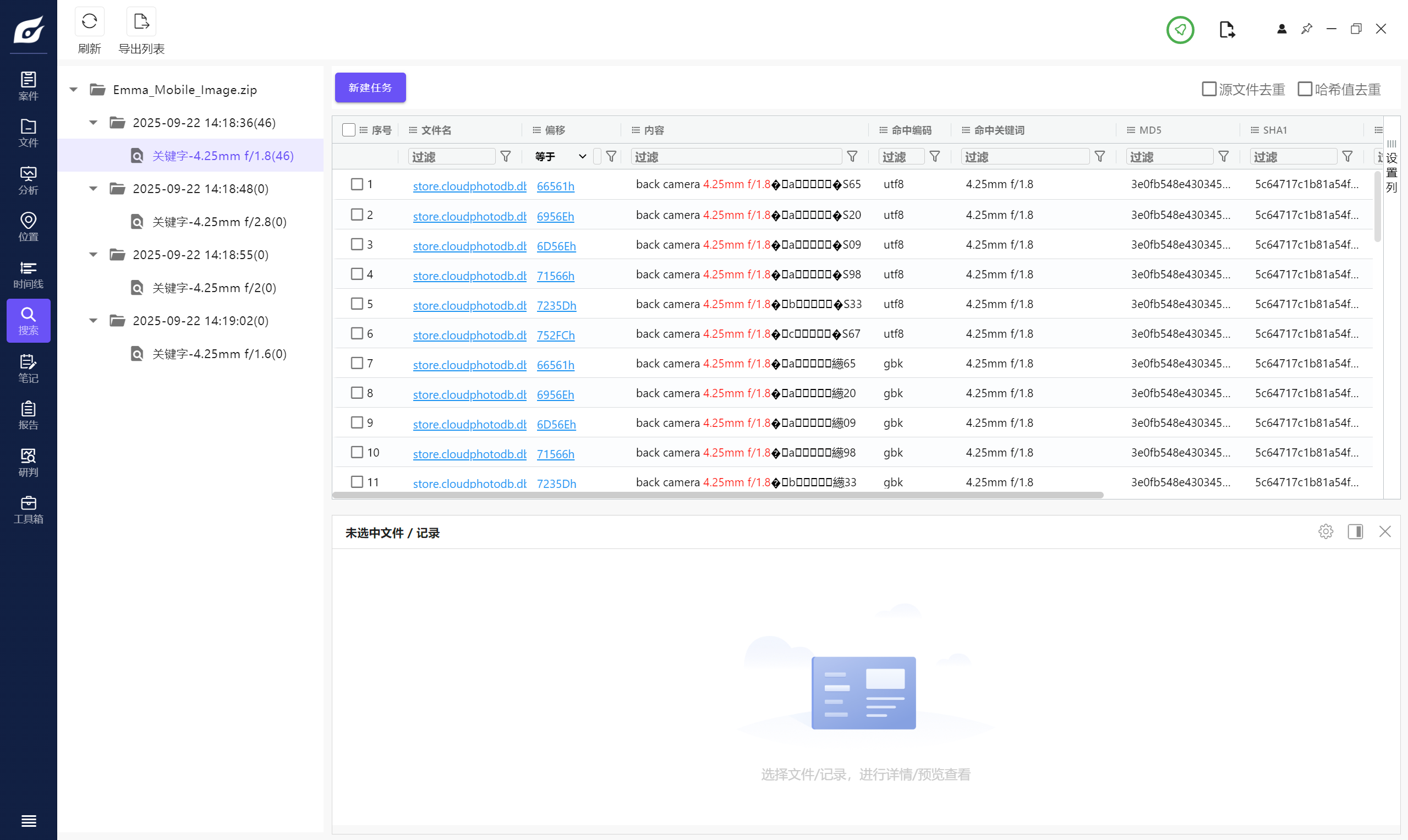Click filter funnel beside 内容 filter field
1408x840 pixels.
[x=852, y=157]
